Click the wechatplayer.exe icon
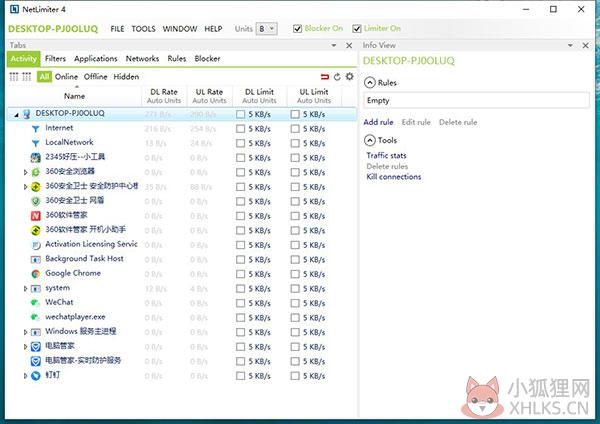This screenshot has height=424, width=600. tap(35, 317)
